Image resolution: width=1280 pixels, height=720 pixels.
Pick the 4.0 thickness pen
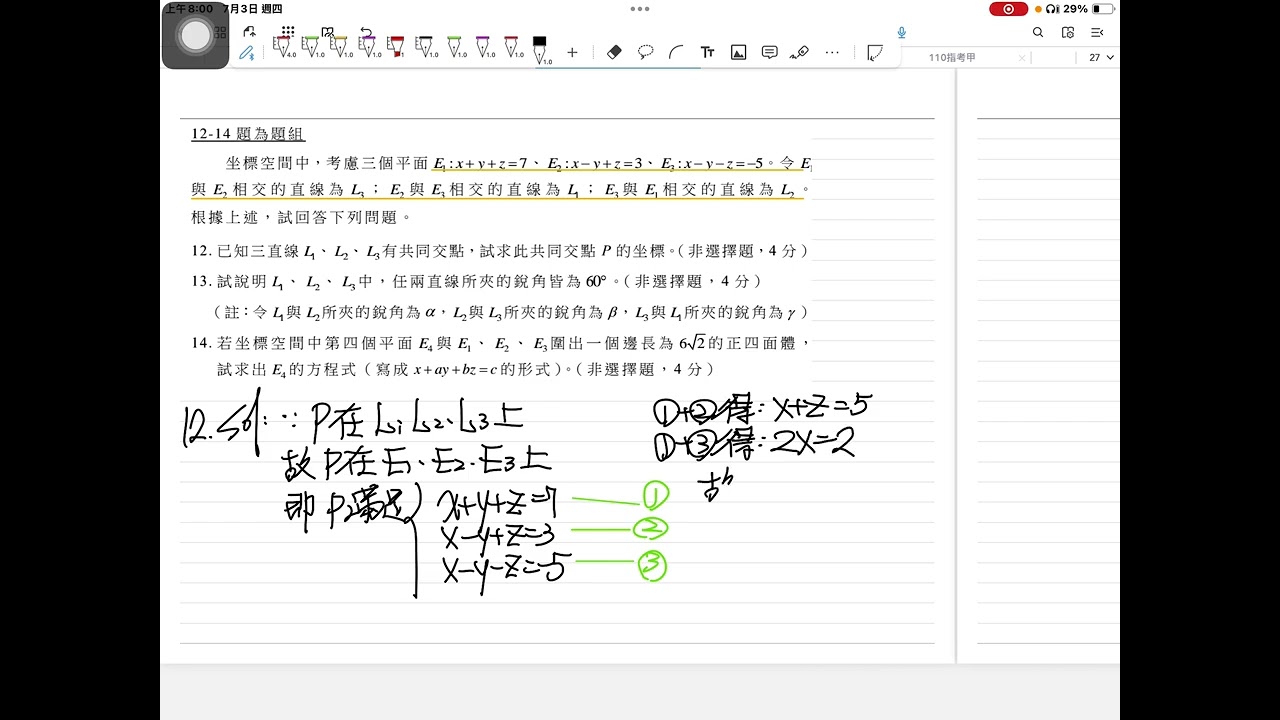(283, 48)
